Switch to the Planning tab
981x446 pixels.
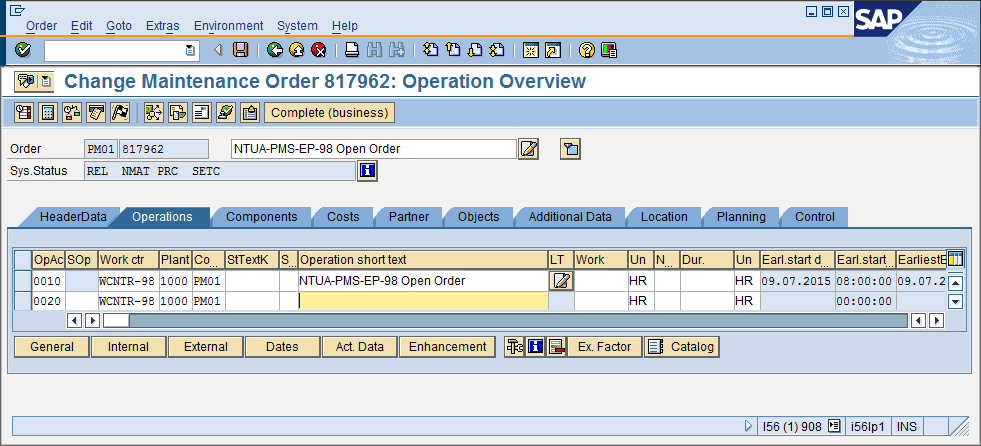pyautogui.click(x=741, y=216)
